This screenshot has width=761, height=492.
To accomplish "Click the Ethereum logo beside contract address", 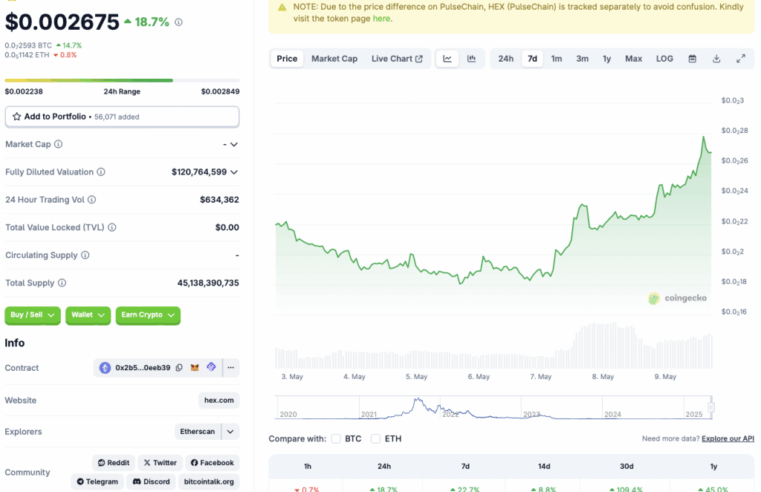I will 105,368.
